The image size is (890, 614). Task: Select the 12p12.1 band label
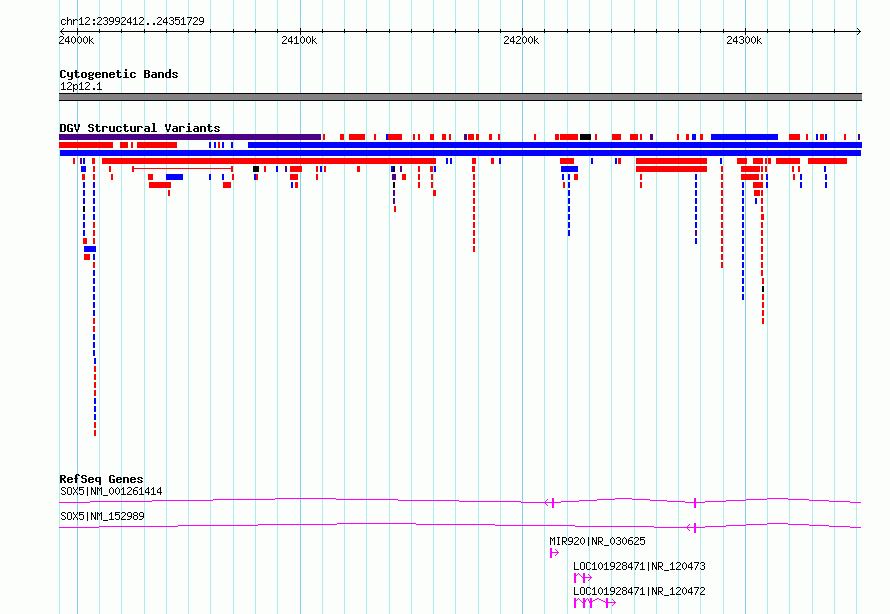pyautogui.click(x=81, y=86)
